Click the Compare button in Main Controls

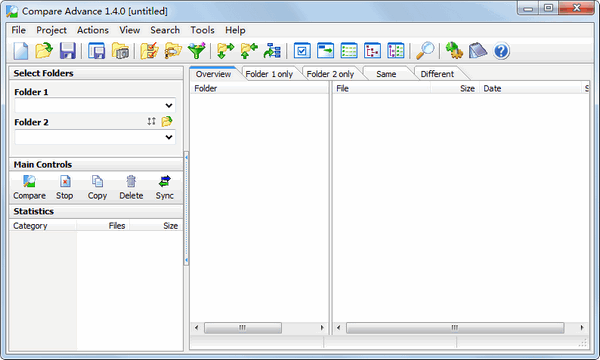29,187
